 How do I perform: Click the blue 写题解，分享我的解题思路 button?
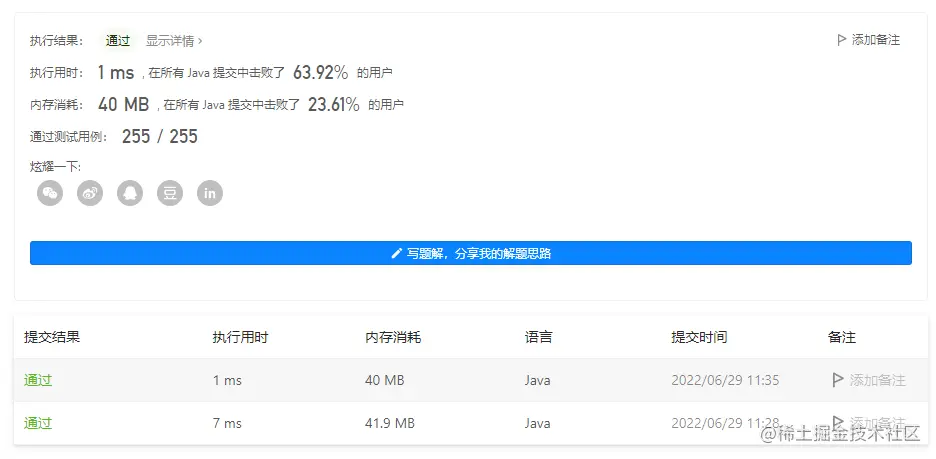pos(470,253)
